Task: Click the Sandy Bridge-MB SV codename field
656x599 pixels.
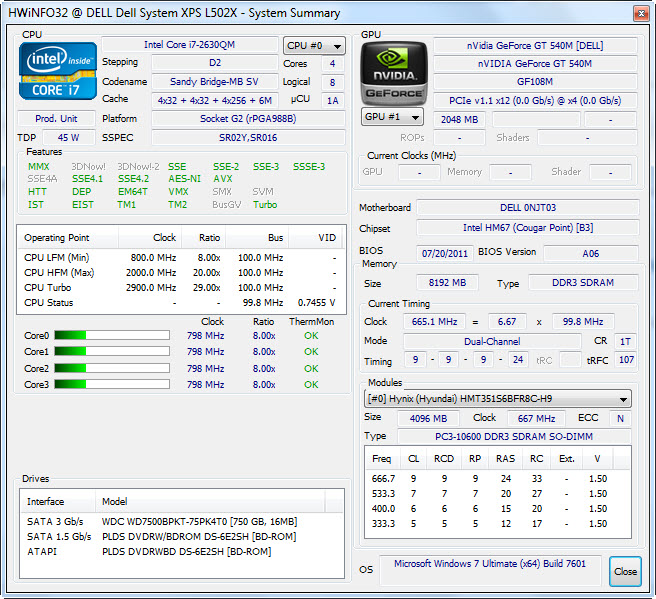Action: [x=214, y=82]
